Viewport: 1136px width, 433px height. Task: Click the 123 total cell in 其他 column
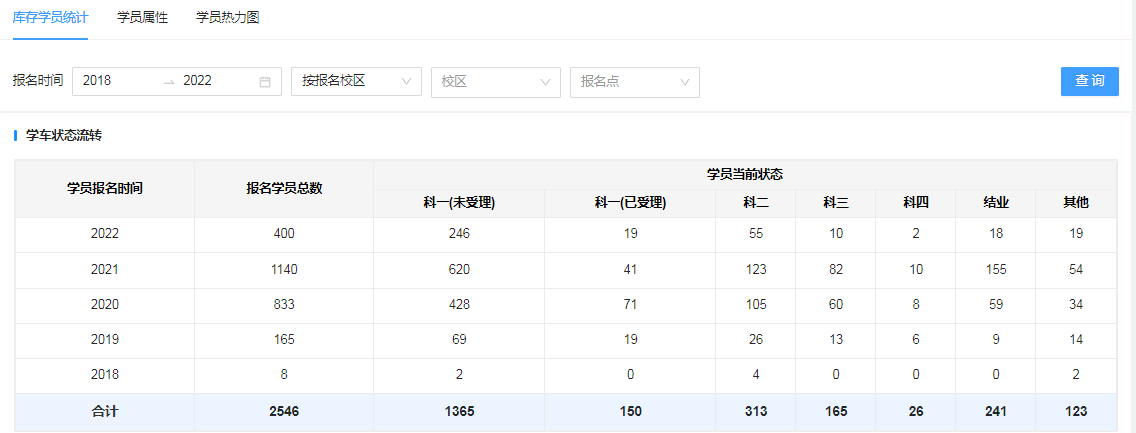[1076, 411]
